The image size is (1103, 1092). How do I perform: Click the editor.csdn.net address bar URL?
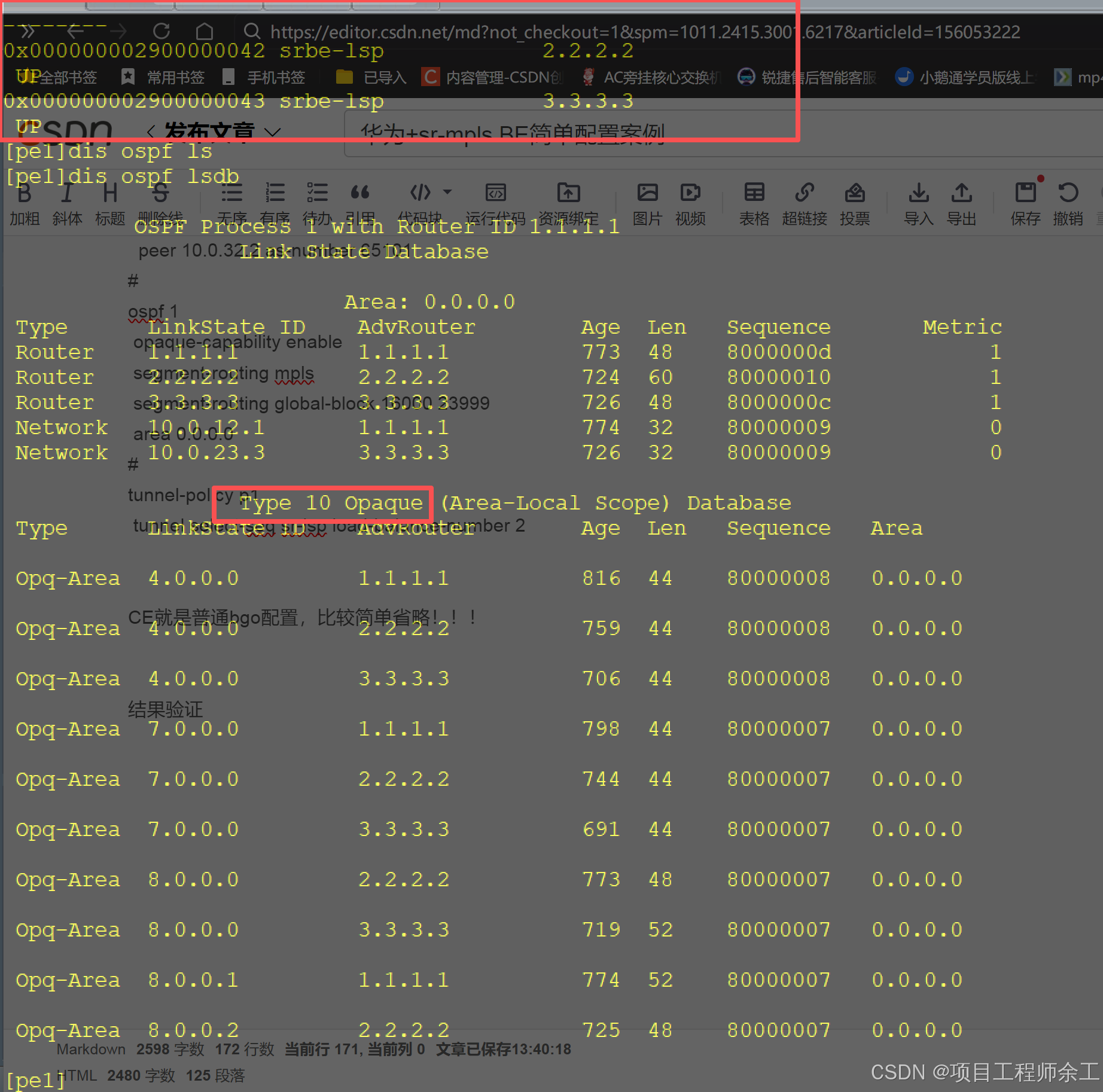(645, 31)
